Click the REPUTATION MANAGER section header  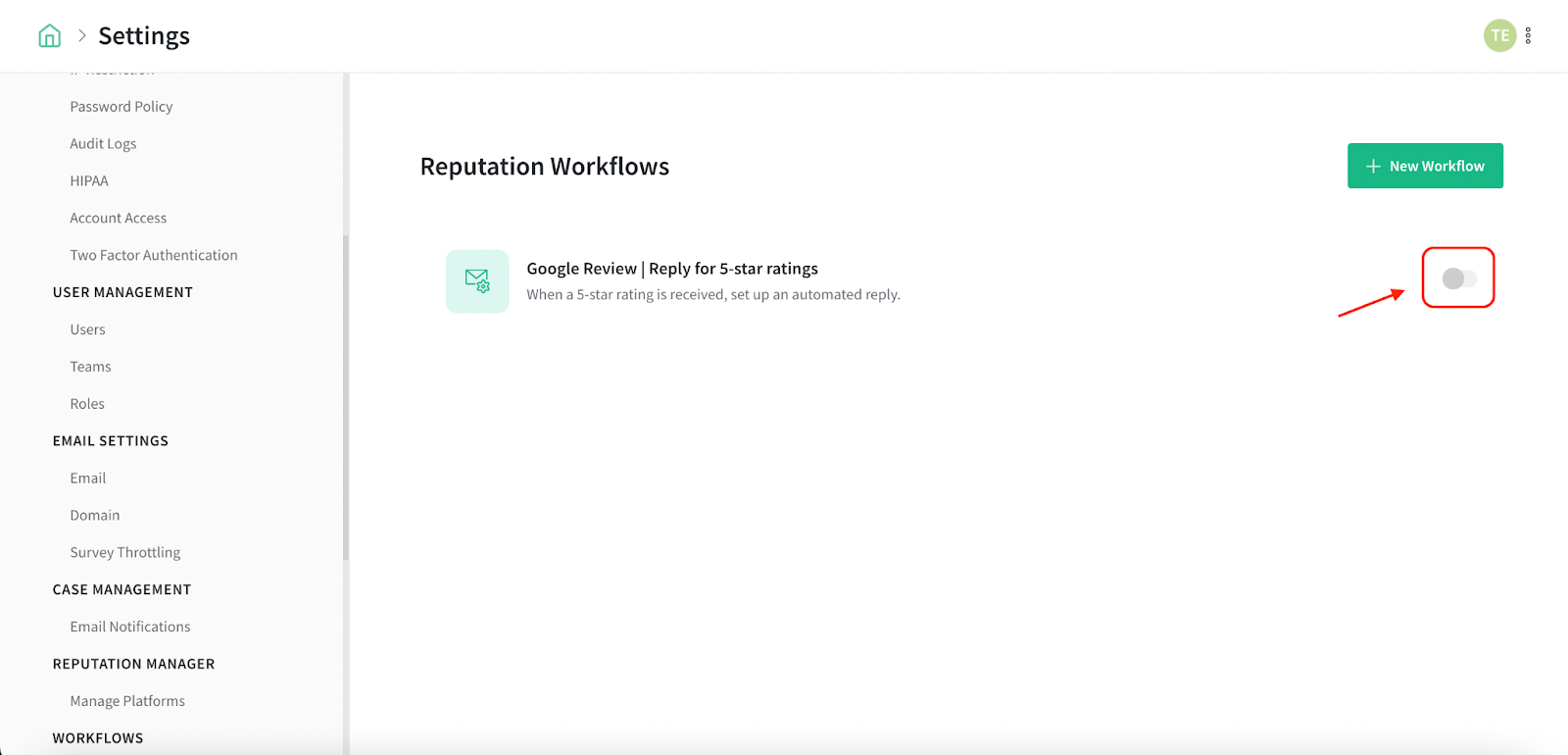pyautogui.click(x=133, y=665)
